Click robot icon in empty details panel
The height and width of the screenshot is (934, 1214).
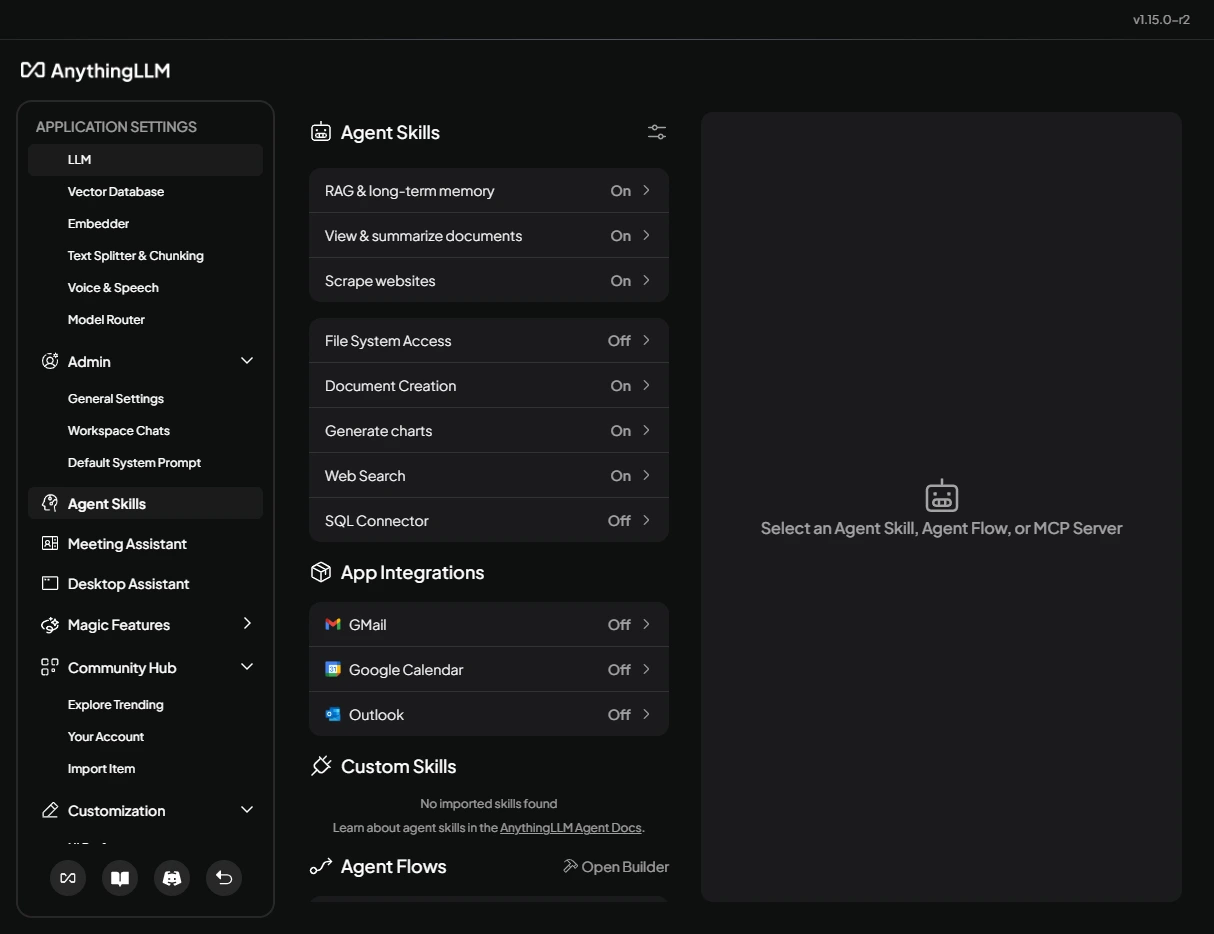tap(942, 495)
